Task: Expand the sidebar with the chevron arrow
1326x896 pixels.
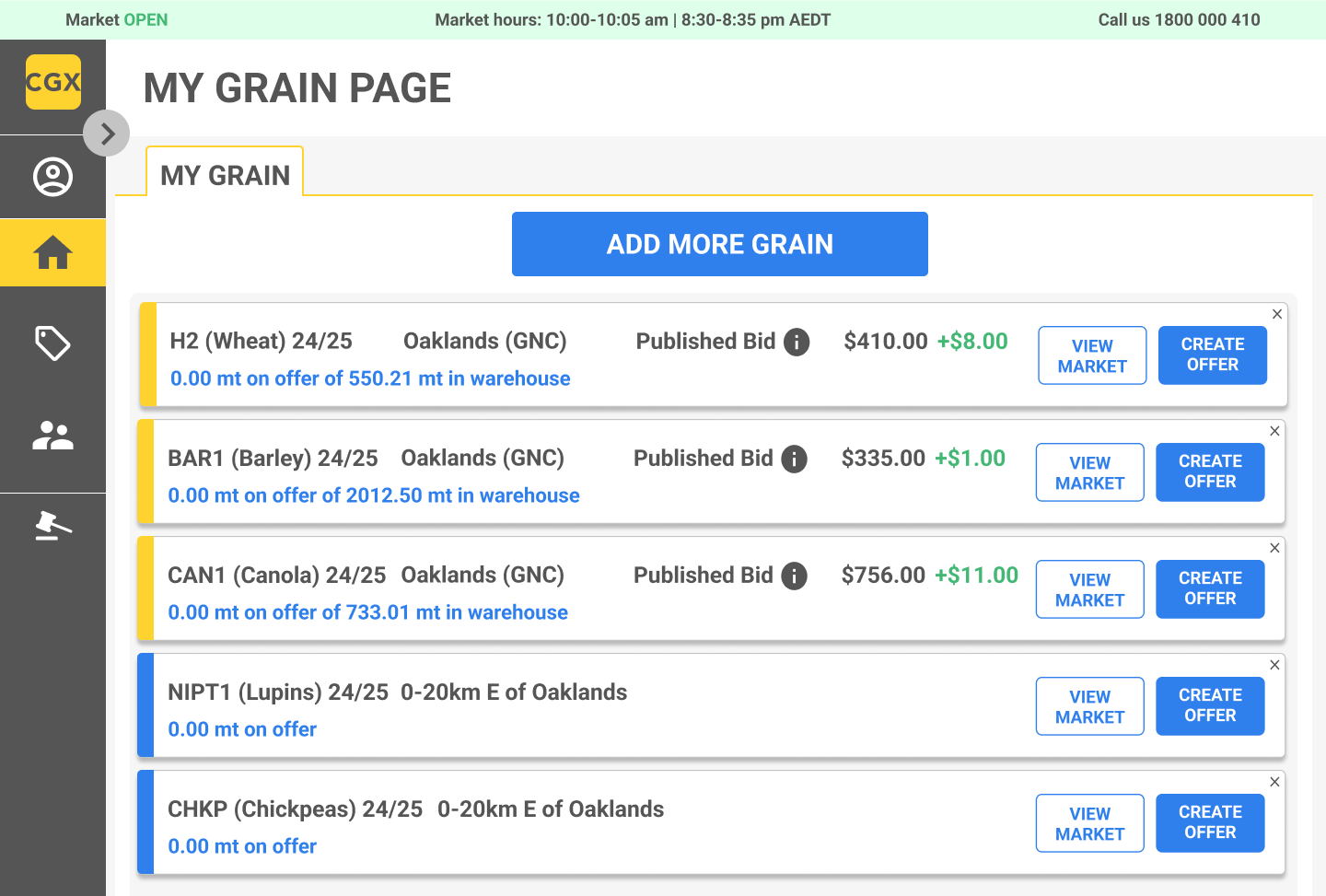Action: (107, 134)
